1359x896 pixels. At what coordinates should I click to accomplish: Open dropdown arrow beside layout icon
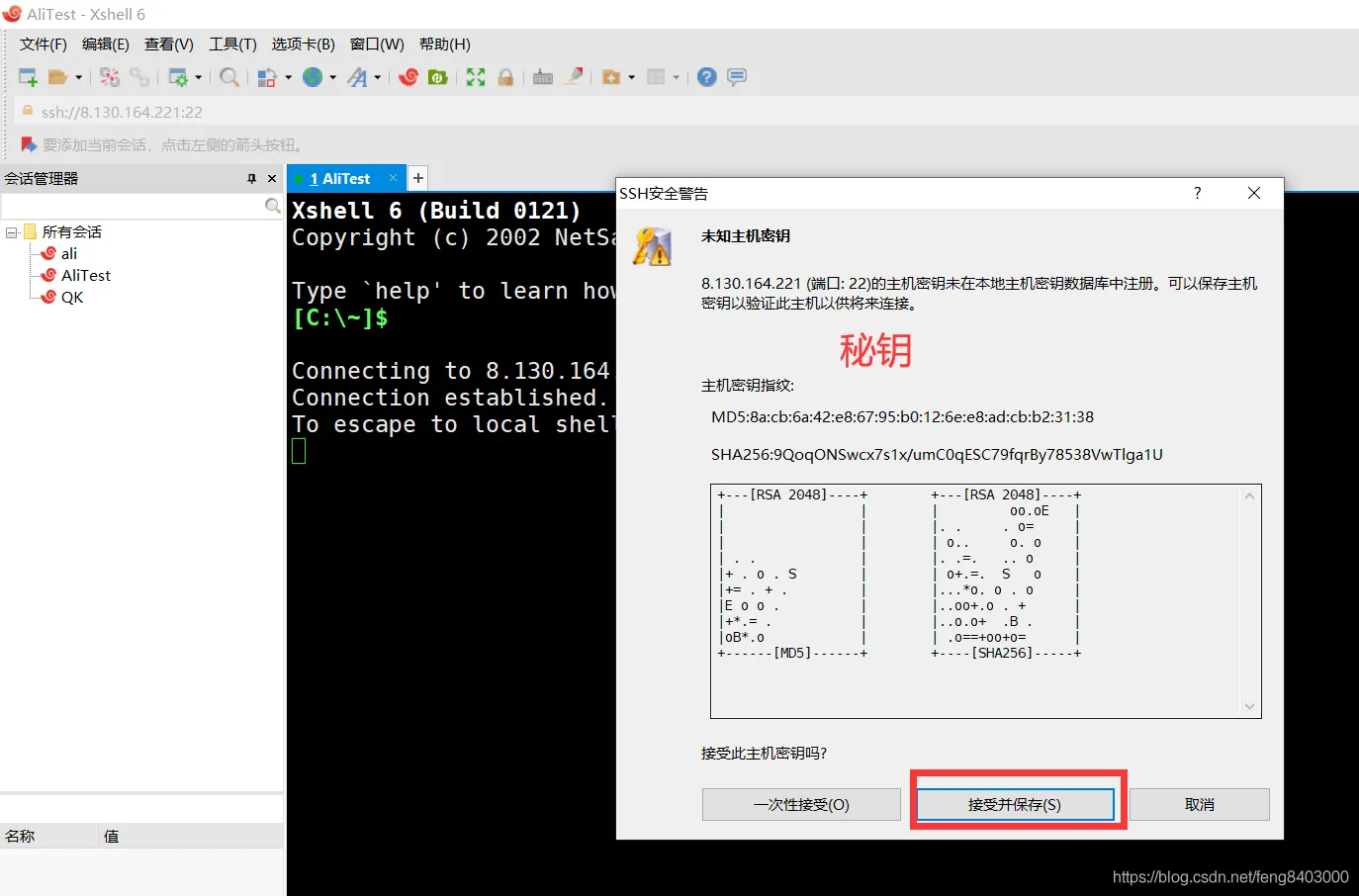coord(676,77)
